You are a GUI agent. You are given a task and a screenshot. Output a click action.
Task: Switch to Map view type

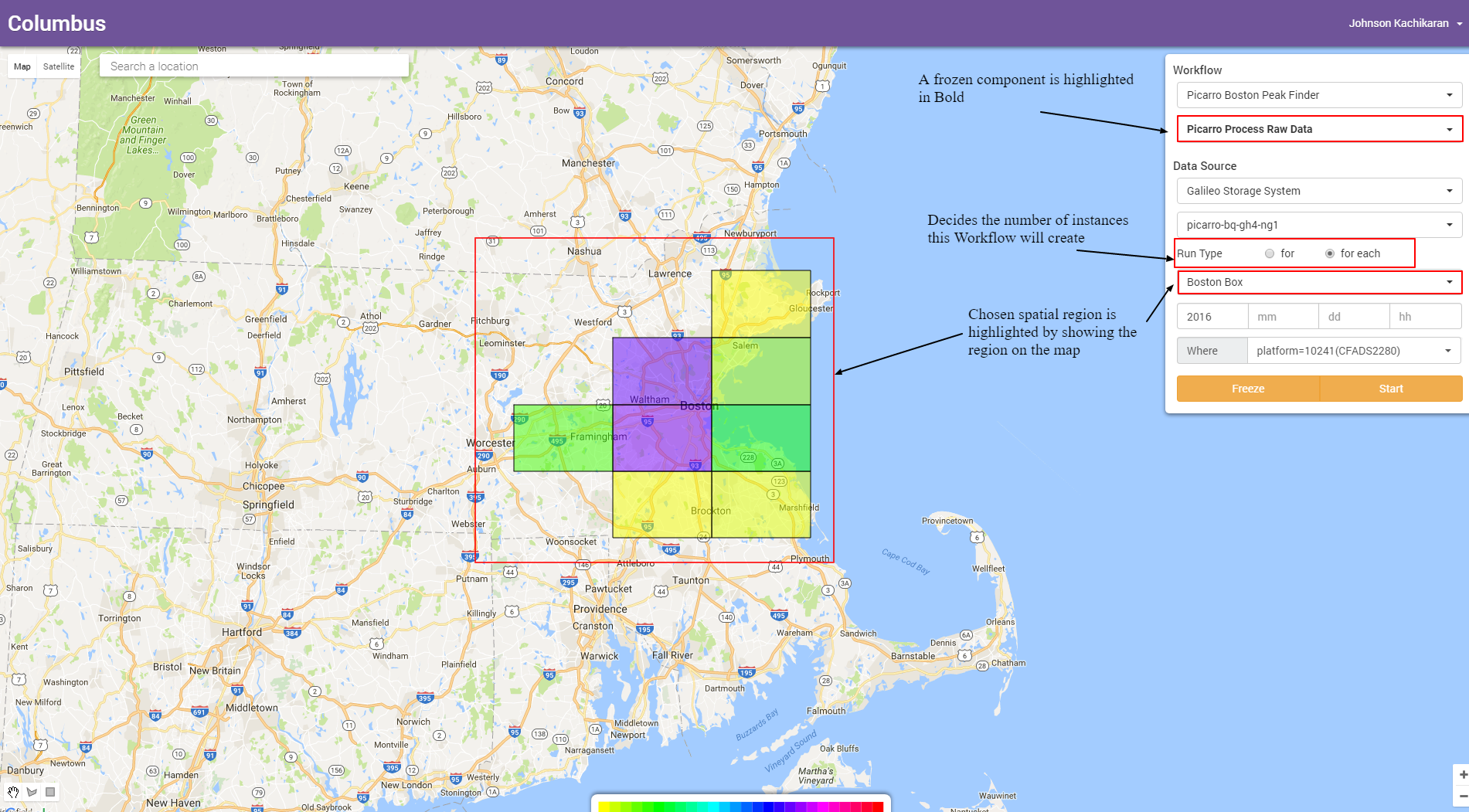point(22,66)
